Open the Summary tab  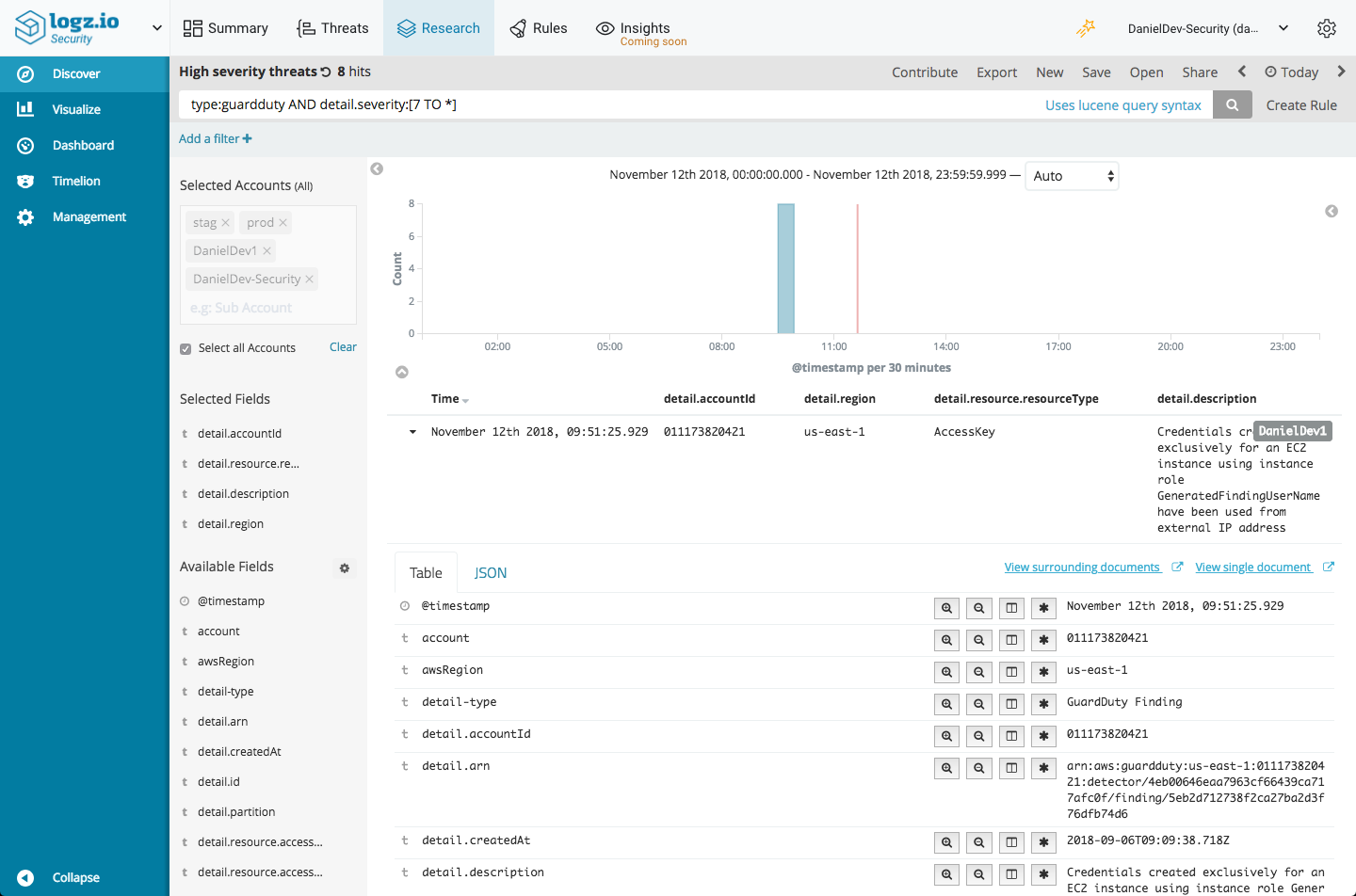pyautogui.click(x=226, y=28)
